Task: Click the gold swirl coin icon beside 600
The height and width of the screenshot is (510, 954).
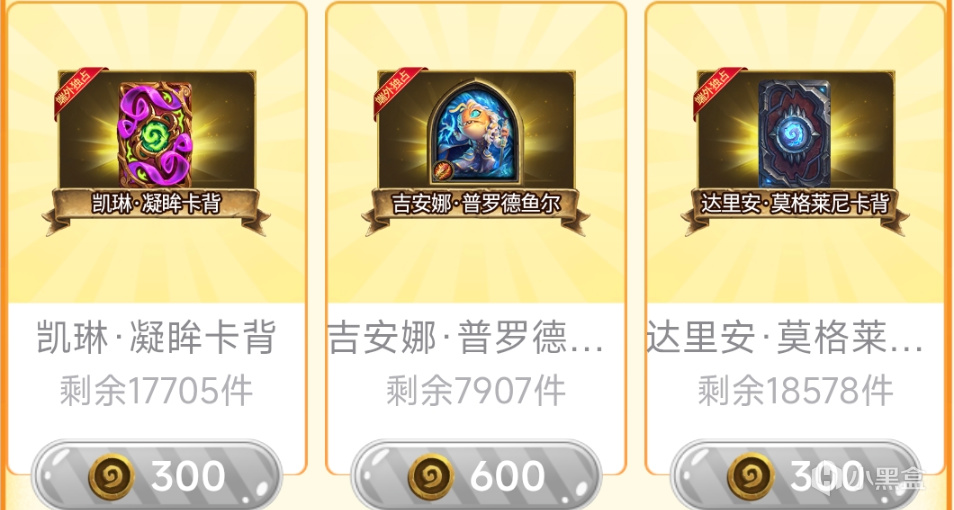Action: pos(431,477)
